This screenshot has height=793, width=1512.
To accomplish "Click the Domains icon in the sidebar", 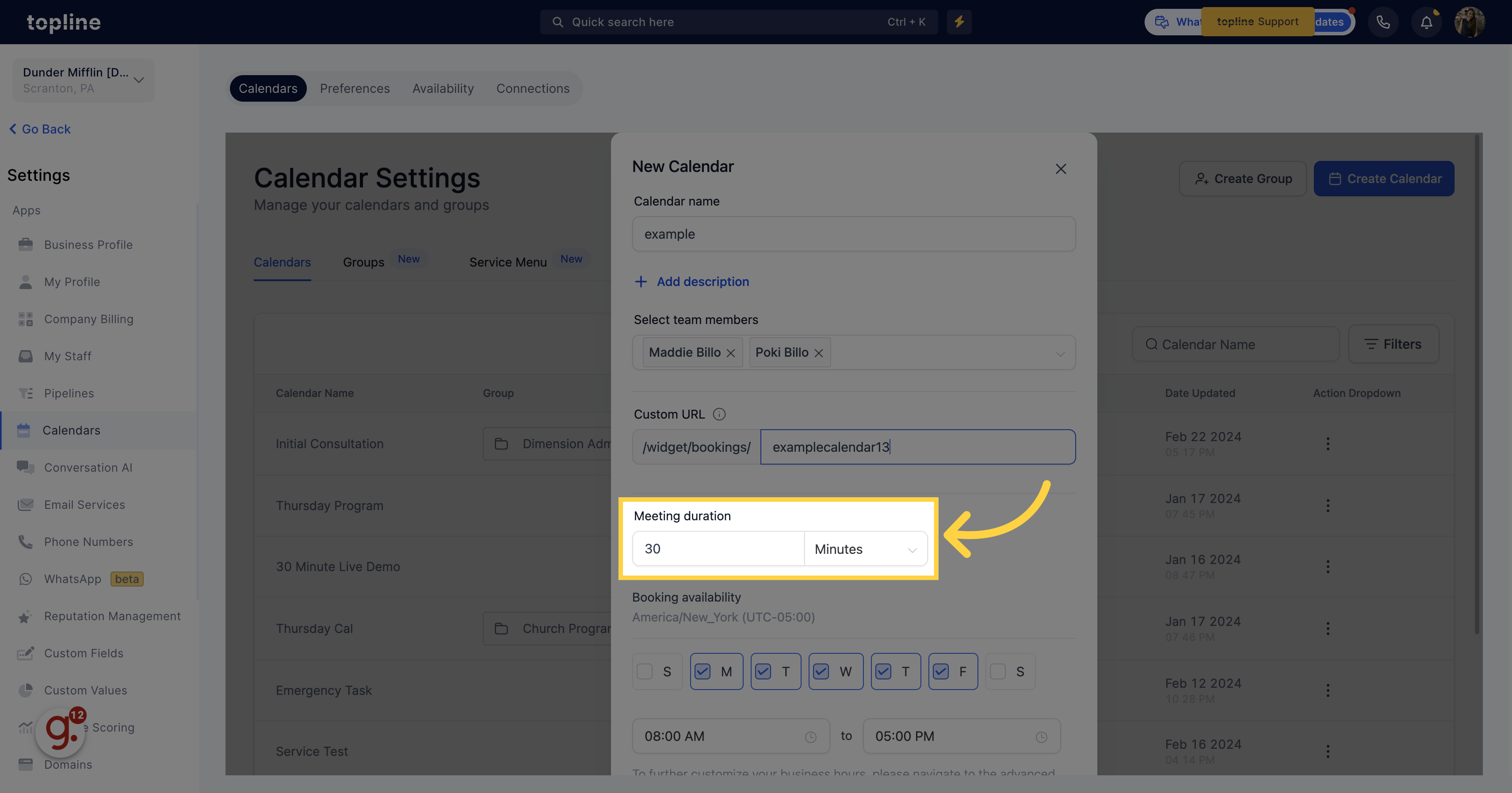I will click(25, 764).
